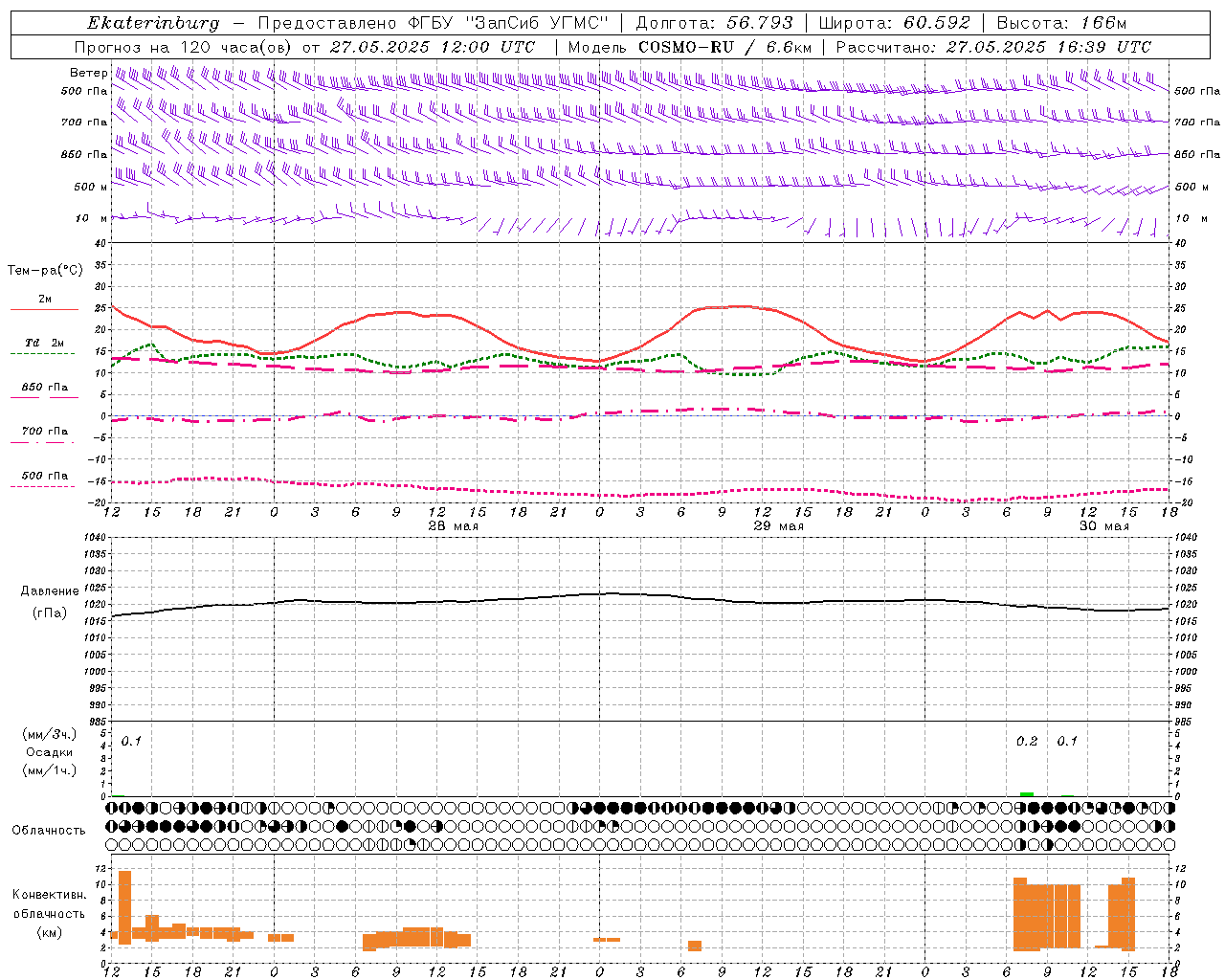Screen dimensions: 1225x980
Task: Click the "30 мая" date label
Action: click(1103, 526)
